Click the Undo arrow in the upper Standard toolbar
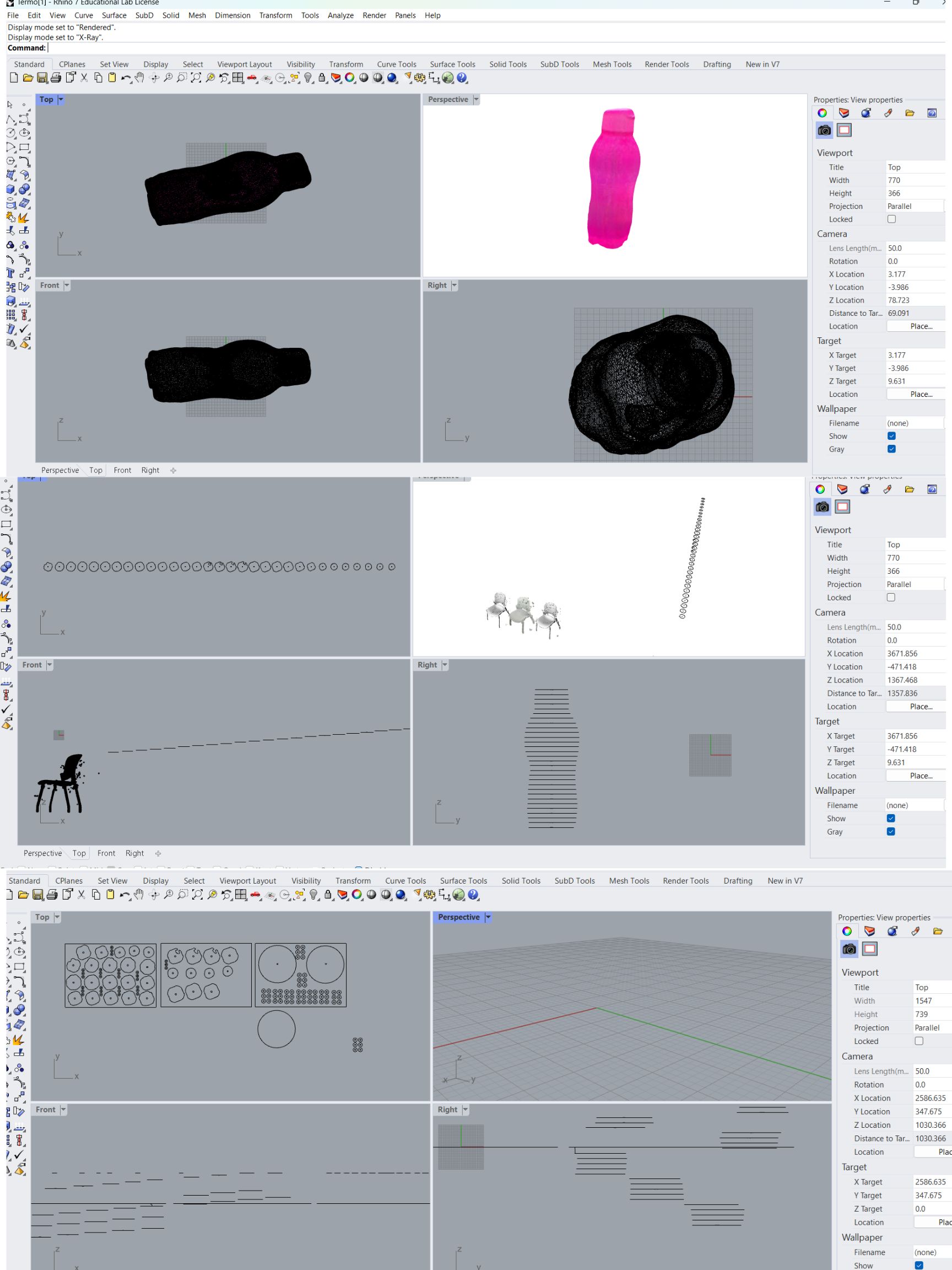 [x=126, y=78]
